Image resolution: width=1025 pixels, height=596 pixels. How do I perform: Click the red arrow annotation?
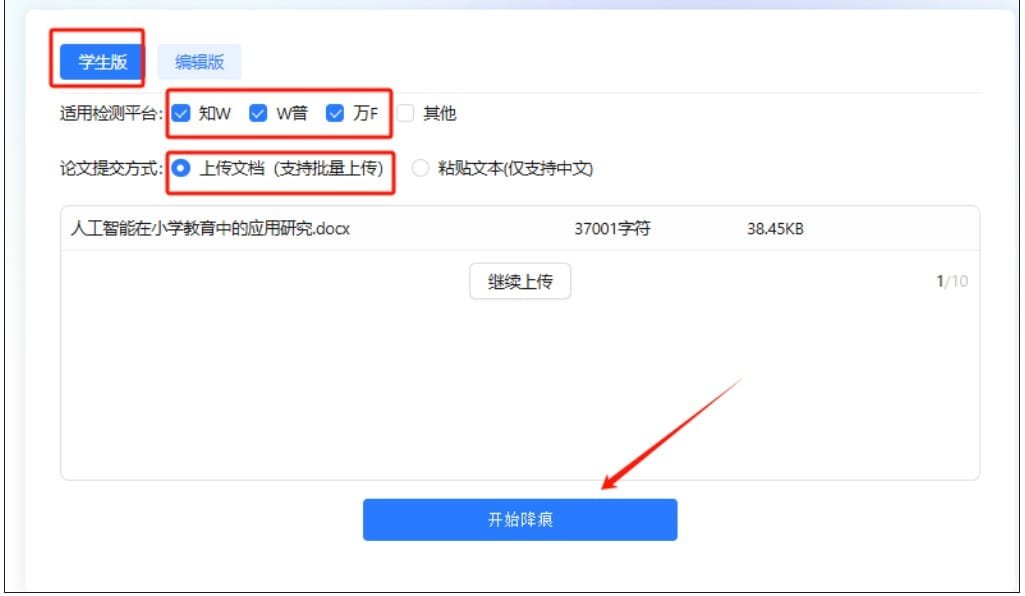(x=672, y=433)
